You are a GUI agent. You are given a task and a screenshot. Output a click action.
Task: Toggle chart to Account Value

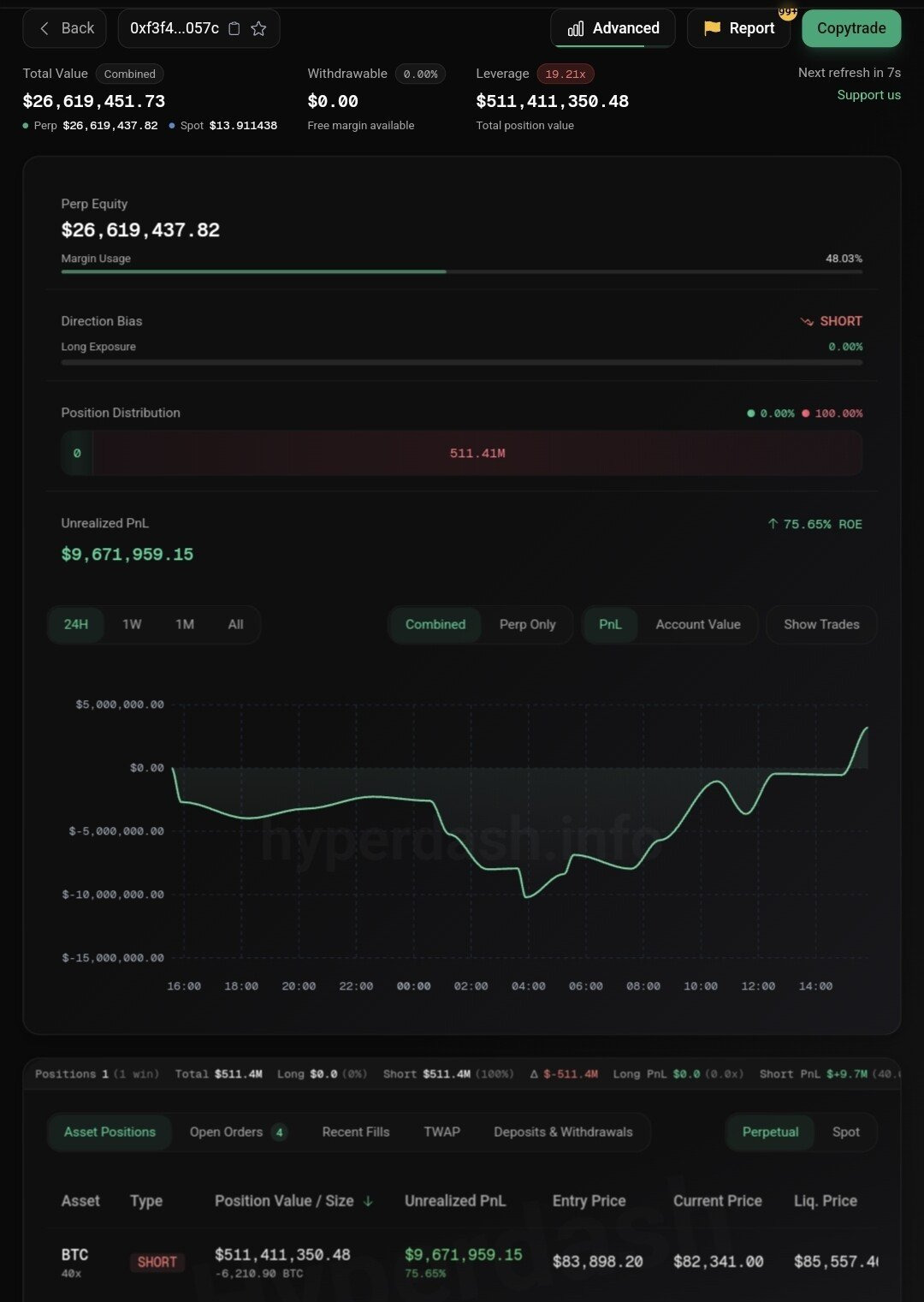[x=697, y=624]
